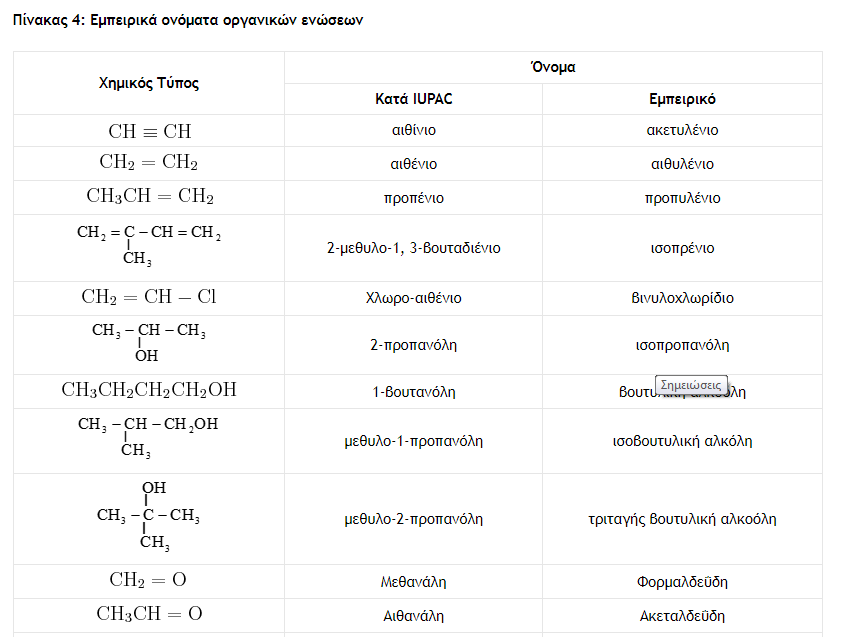Select the 'Ακεταλδεϋδη' cell
This screenshot has height=637, width=848.
click(682, 615)
